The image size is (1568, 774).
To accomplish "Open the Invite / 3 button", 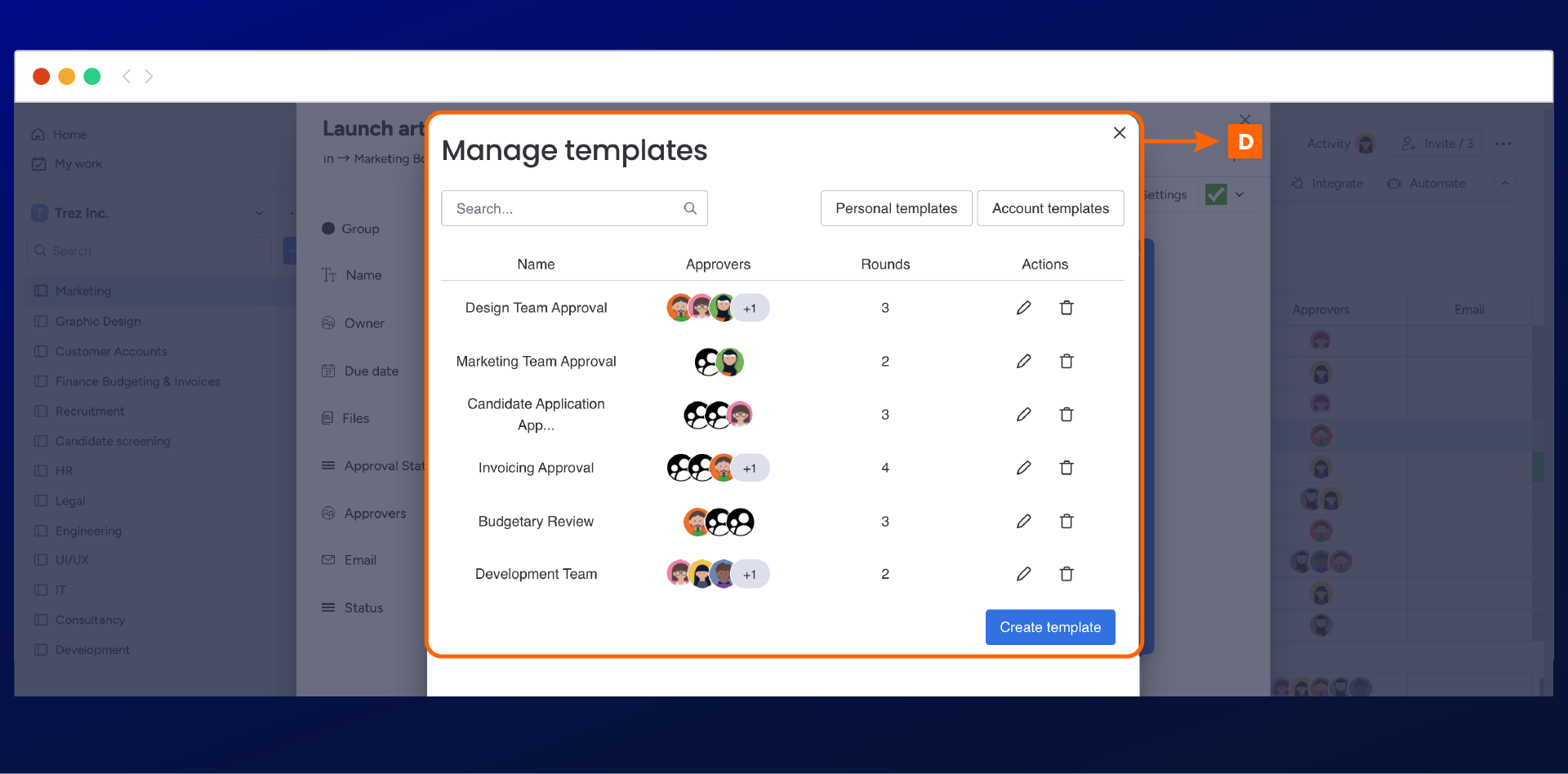I will 1437,144.
